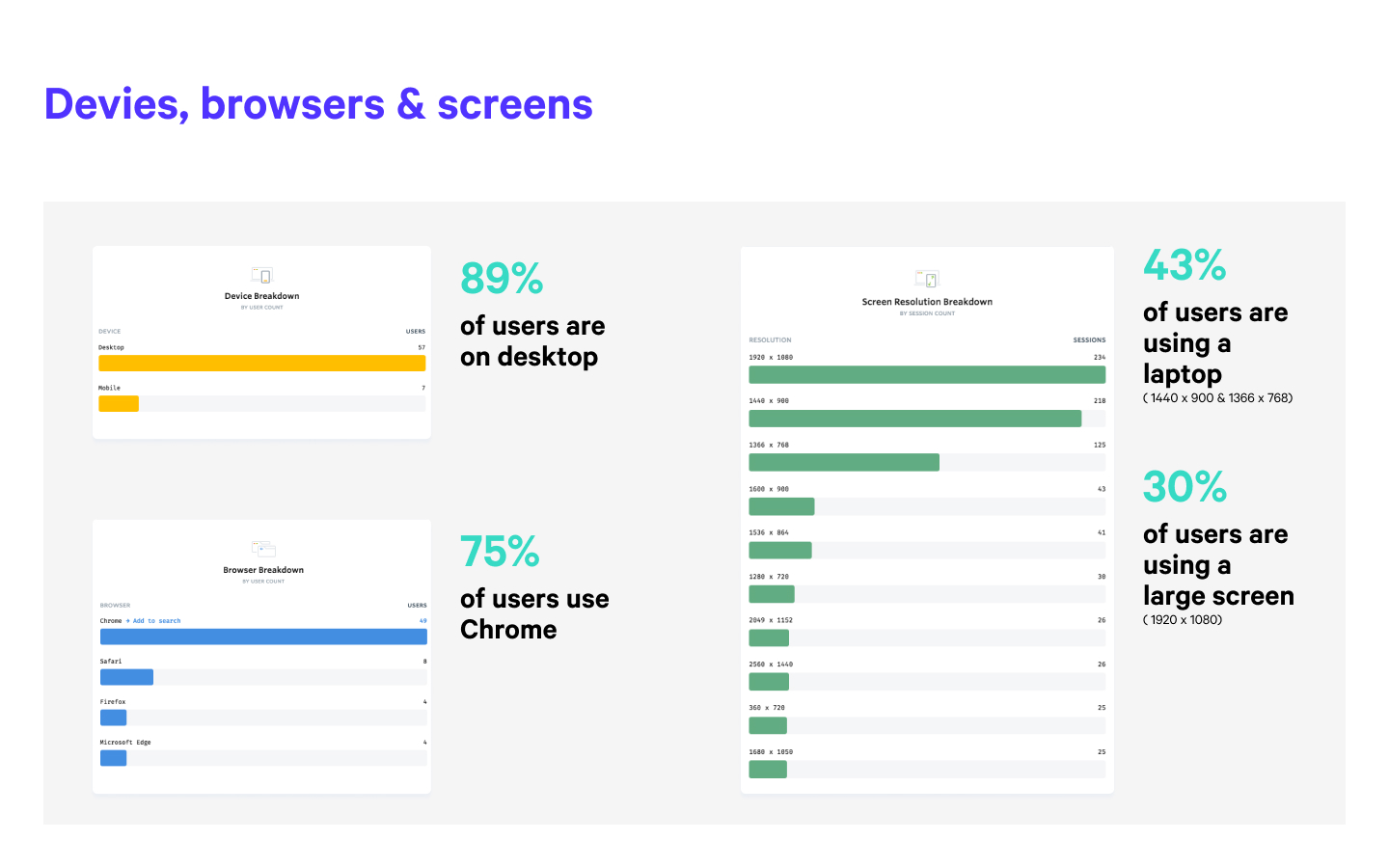Click the 'Desktop' row label
Screen dimensions: 1389x868
(x=111, y=347)
